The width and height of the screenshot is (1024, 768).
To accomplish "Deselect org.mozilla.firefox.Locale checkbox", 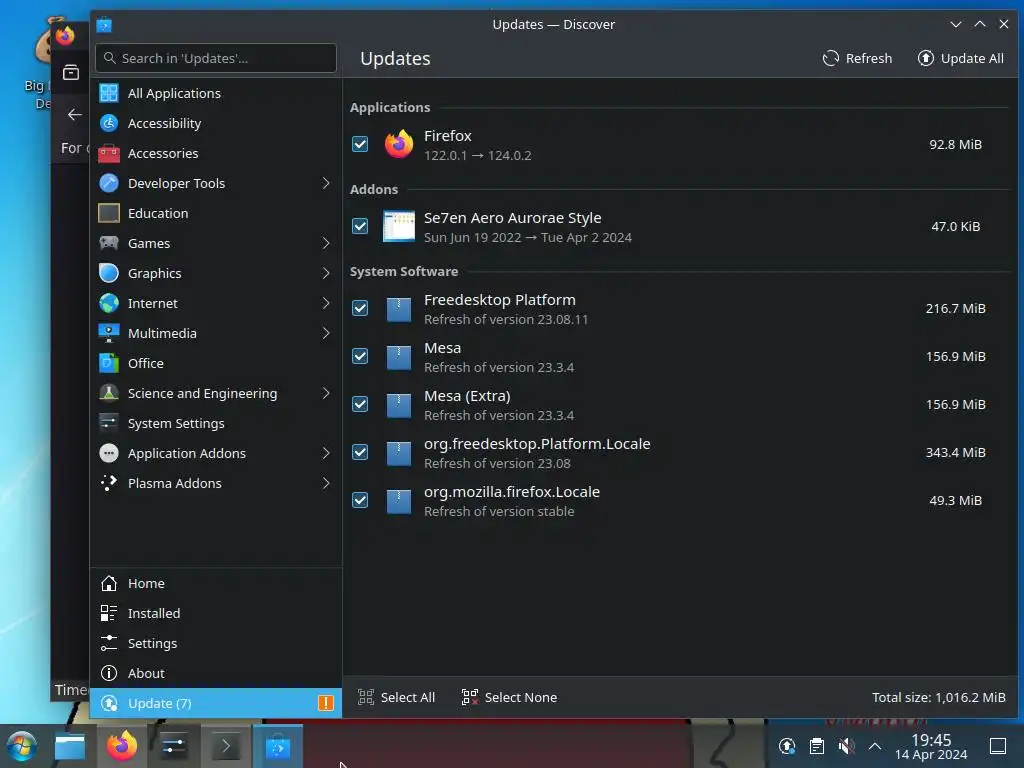I will [360, 500].
